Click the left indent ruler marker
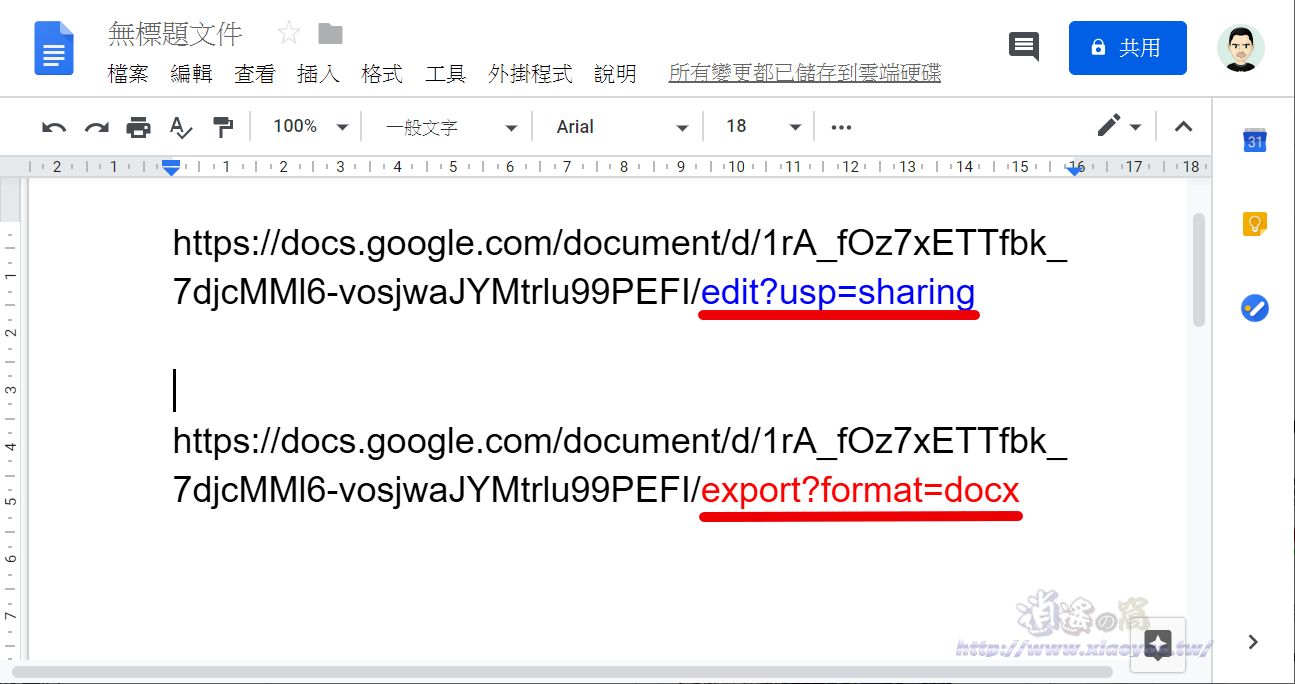This screenshot has height=684, width=1295. pos(171,168)
